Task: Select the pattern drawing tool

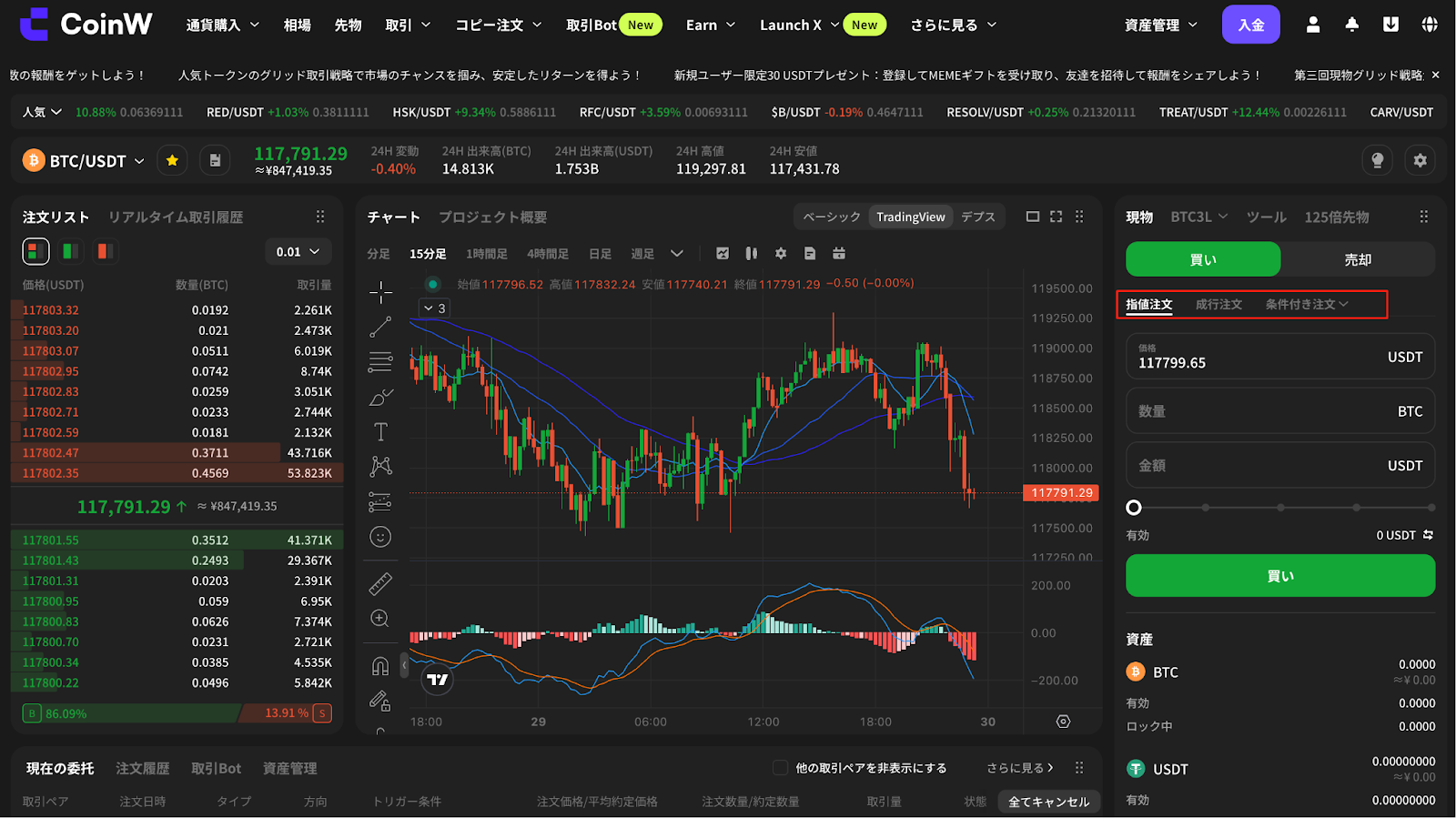Action: [380, 467]
